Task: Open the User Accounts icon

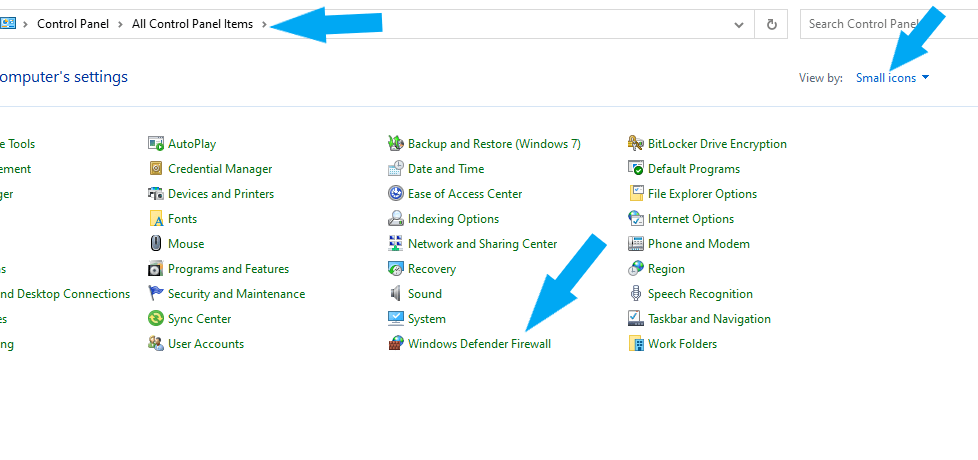Action: pyautogui.click(x=155, y=343)
